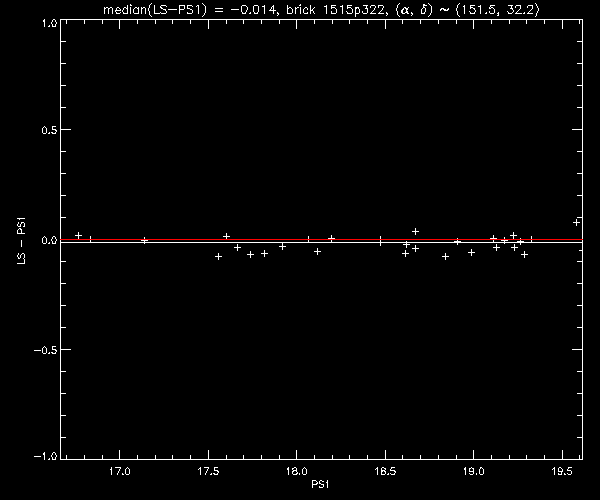Image resolution: width=600 pixels, height=500 pixels.
Task: Select the rightmost plus marker near PS1 19.6
Action: [576, 222]
